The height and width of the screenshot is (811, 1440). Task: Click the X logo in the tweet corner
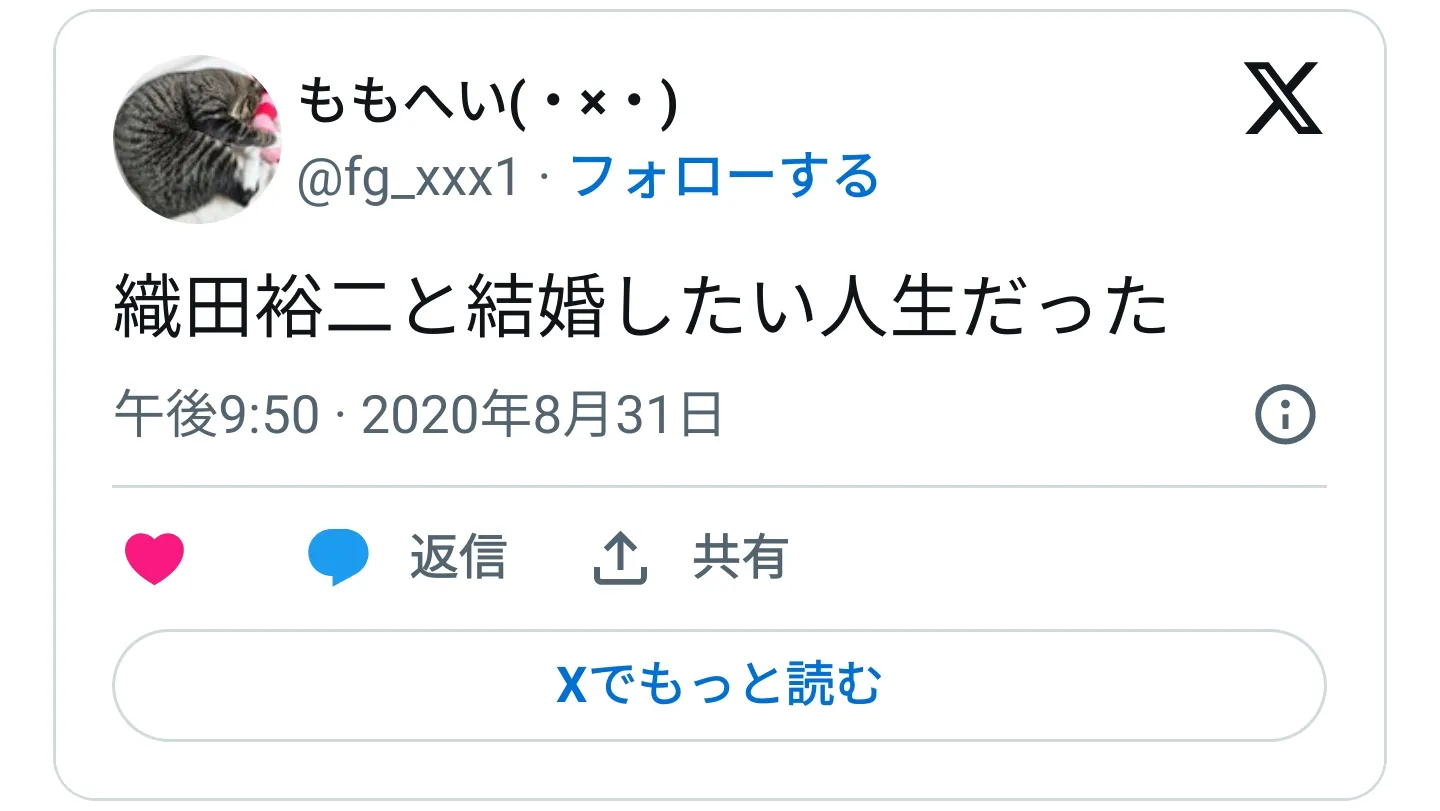[x=1284, y=98]
